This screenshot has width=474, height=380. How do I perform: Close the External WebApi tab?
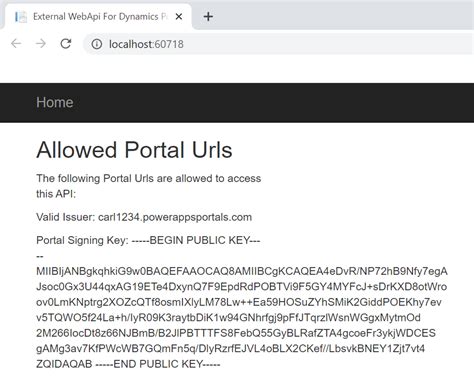(179, 16)
